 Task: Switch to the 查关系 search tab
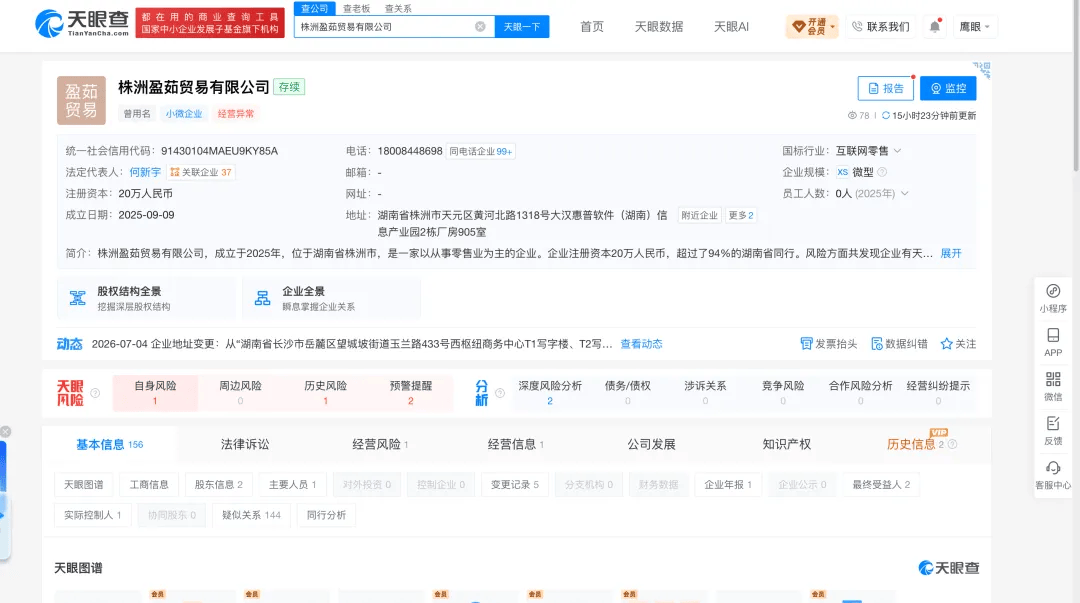398,8
